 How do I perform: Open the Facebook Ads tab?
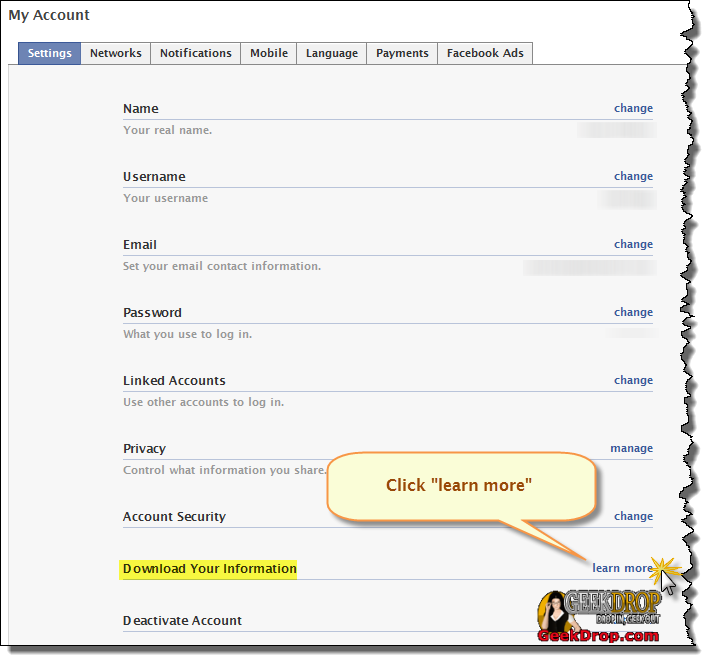(485, 53)
